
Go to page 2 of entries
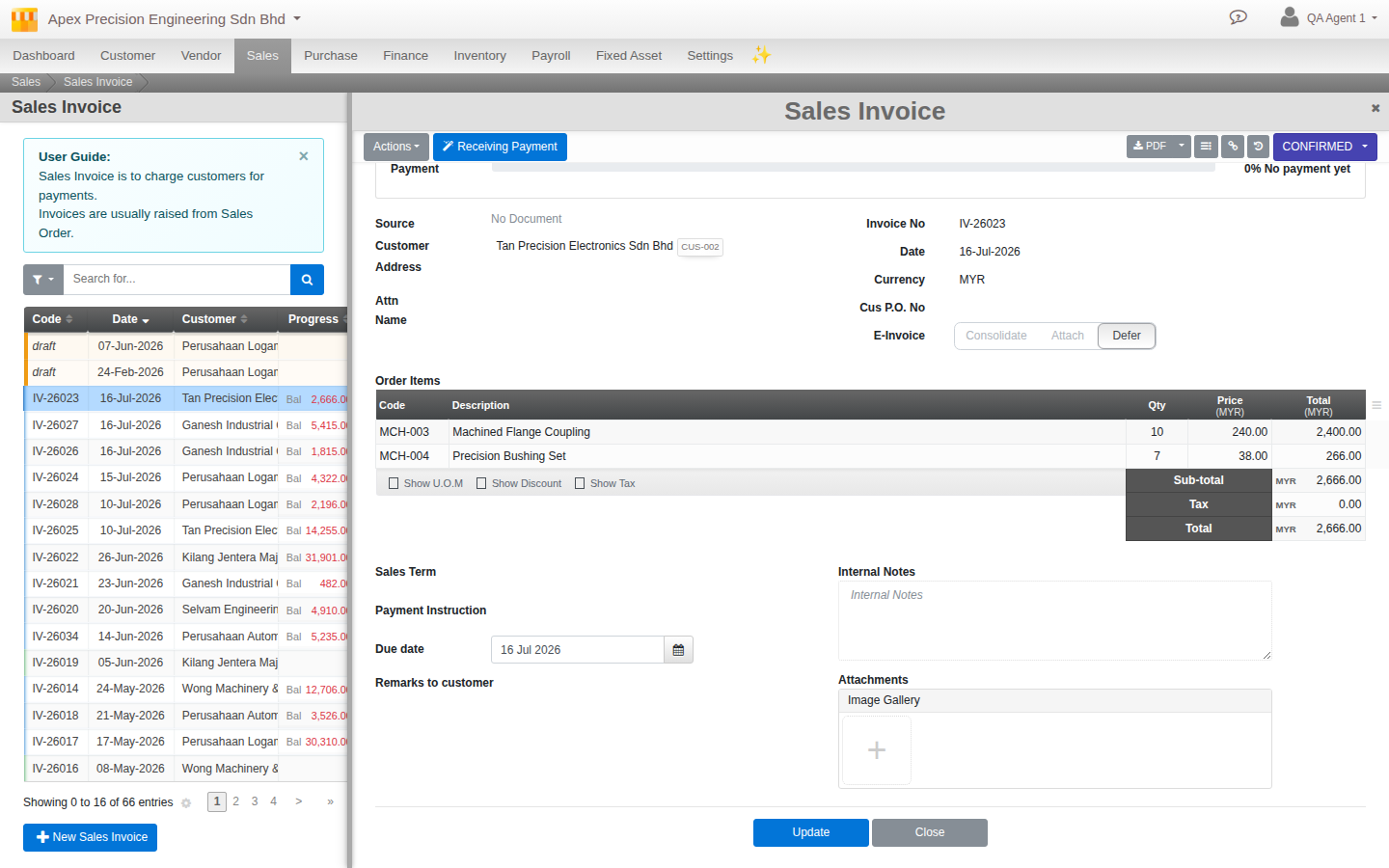point(235,801)
